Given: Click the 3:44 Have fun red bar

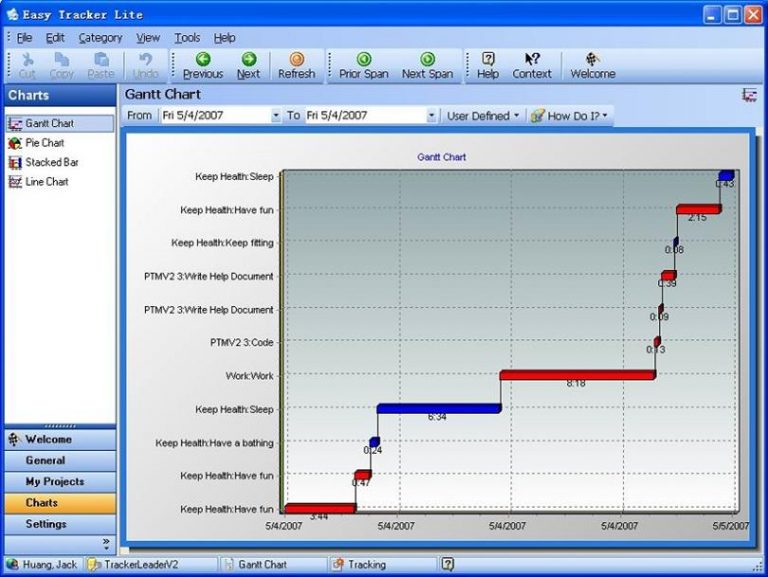Looking at the screenshot, I should (x=320, y=508).
